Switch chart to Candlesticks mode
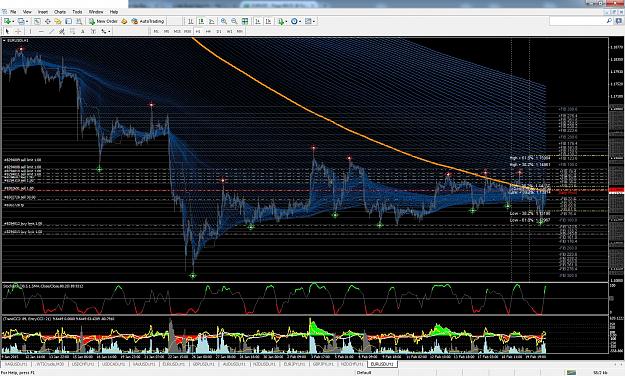The width and height of the screenshot is (625, 376). click(201, 21)
